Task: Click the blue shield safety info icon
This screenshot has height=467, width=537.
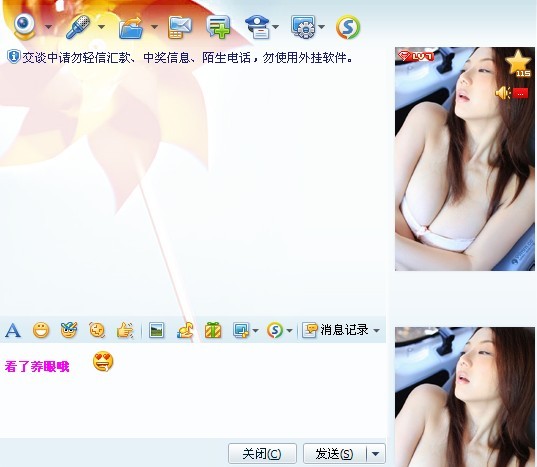Action: 14,56
